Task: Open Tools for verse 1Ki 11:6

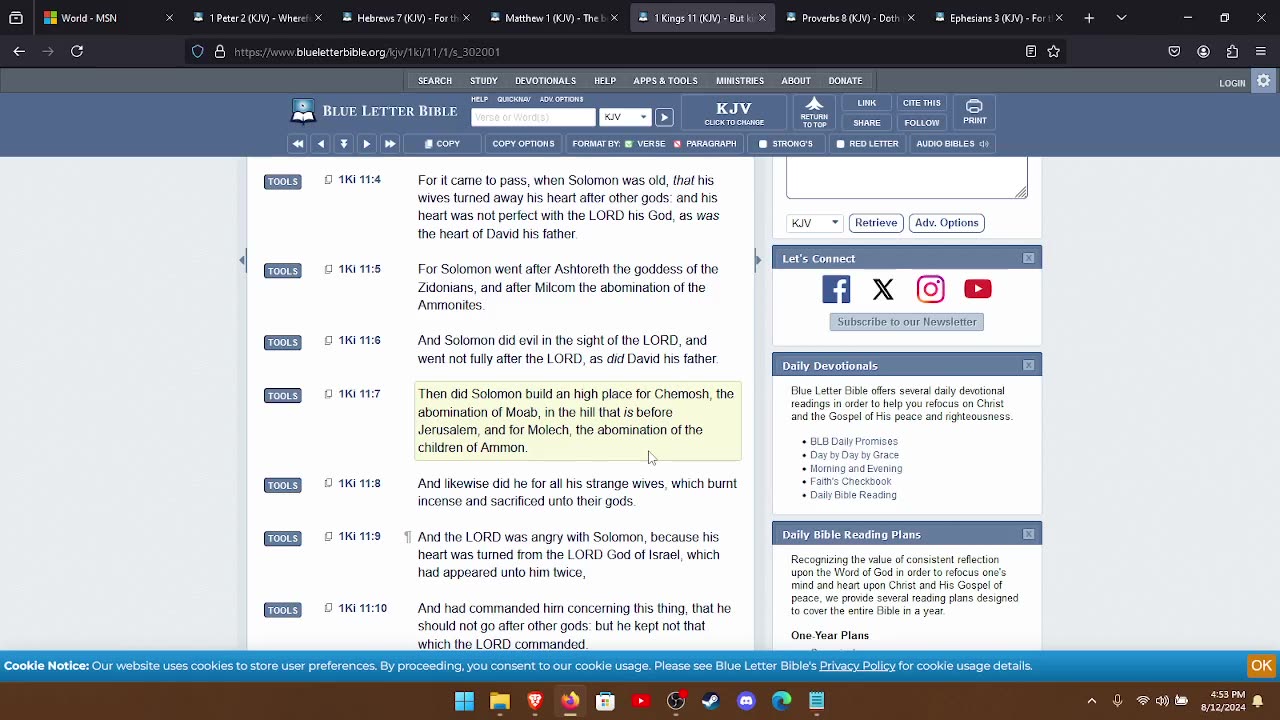Action: (282, 342)
